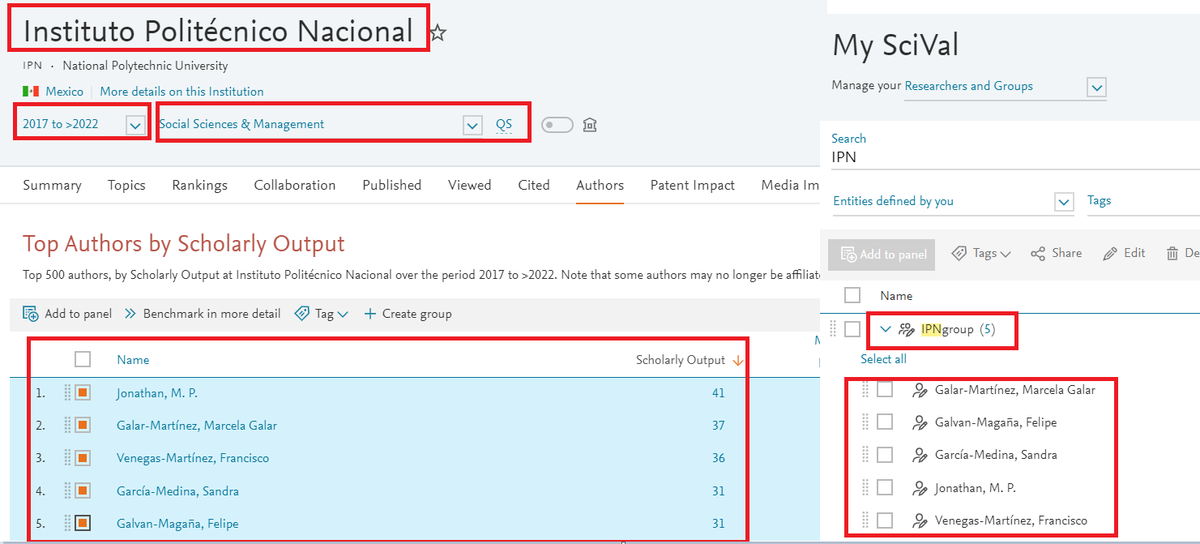The height and width of the screenshot is (544, 1200).
Task: Open Jonathan, M. P. author link in table
Action: click(157, 393)
